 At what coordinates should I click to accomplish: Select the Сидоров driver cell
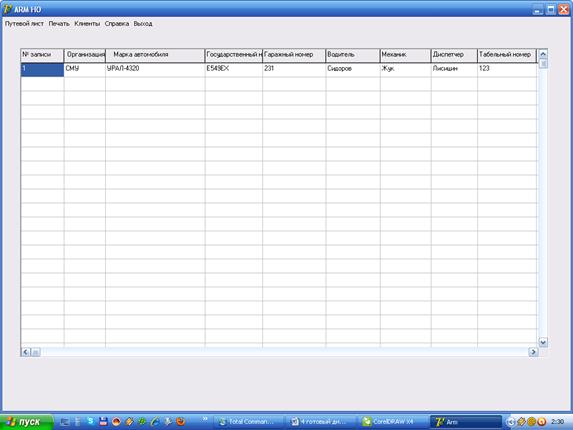[353, 69]
